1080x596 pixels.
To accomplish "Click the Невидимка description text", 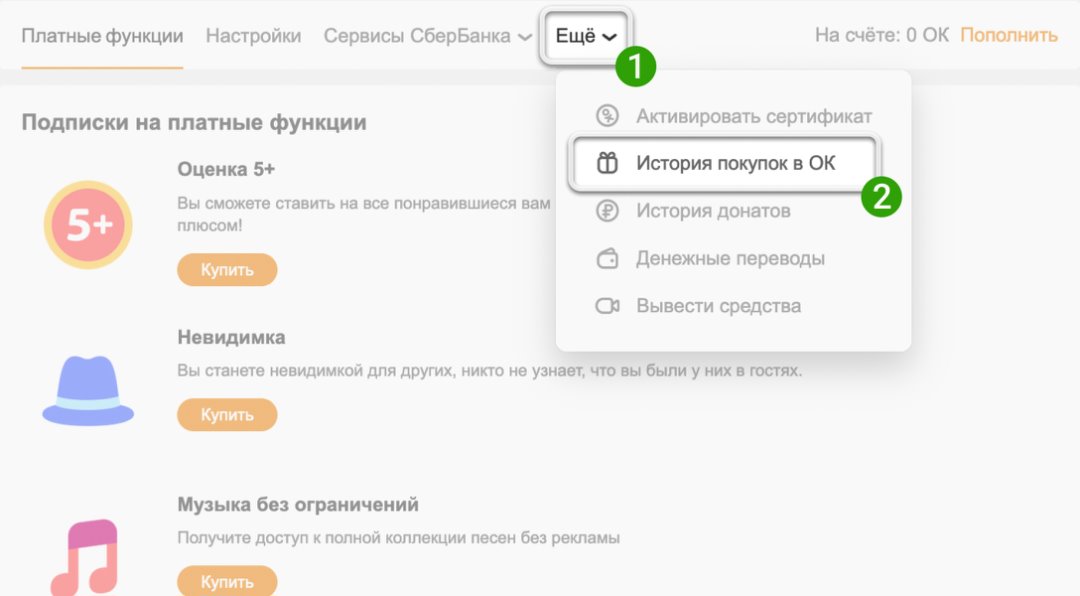I will pos(490,371).
